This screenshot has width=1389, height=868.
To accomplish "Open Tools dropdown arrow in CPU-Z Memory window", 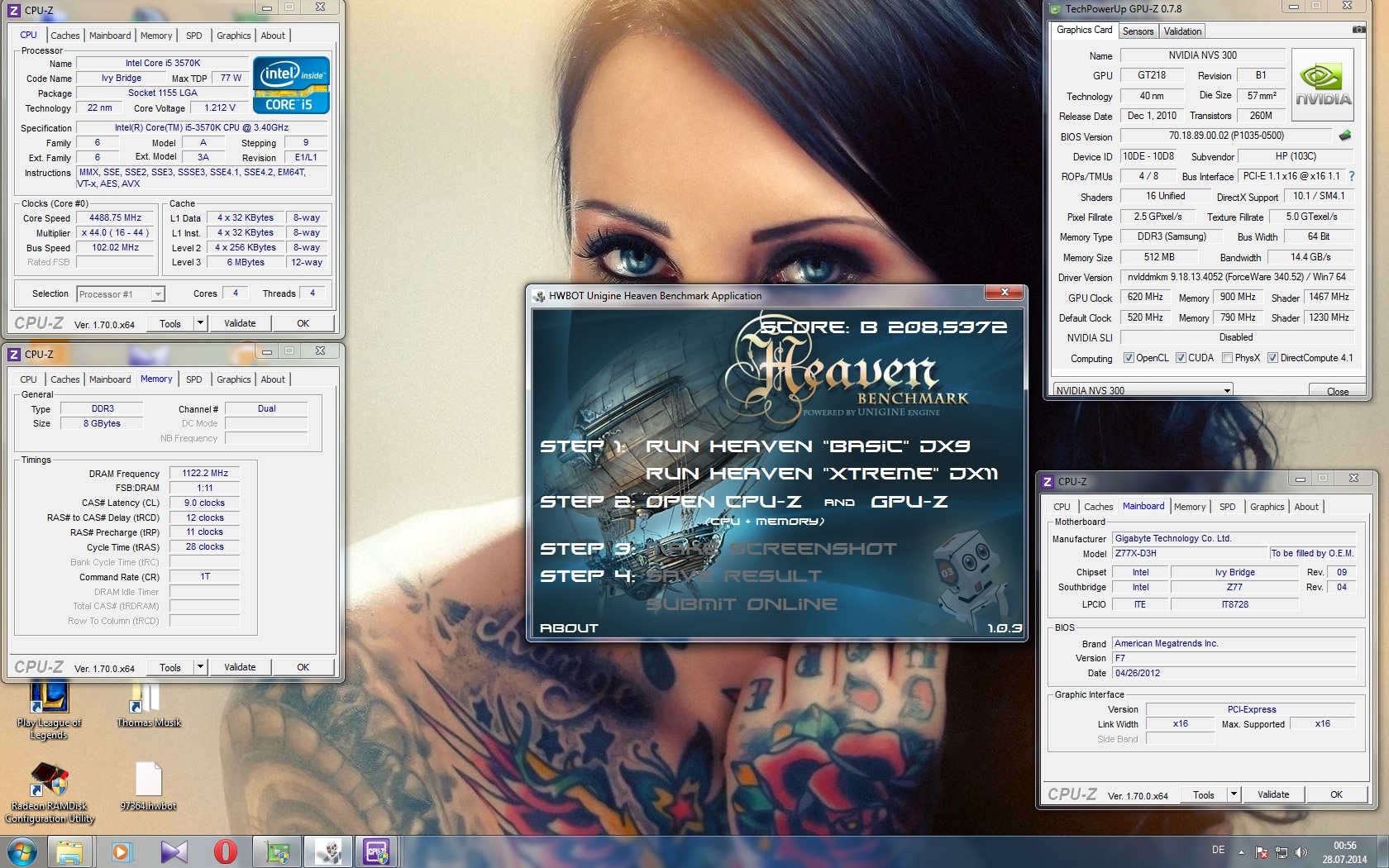I will 200,667.
